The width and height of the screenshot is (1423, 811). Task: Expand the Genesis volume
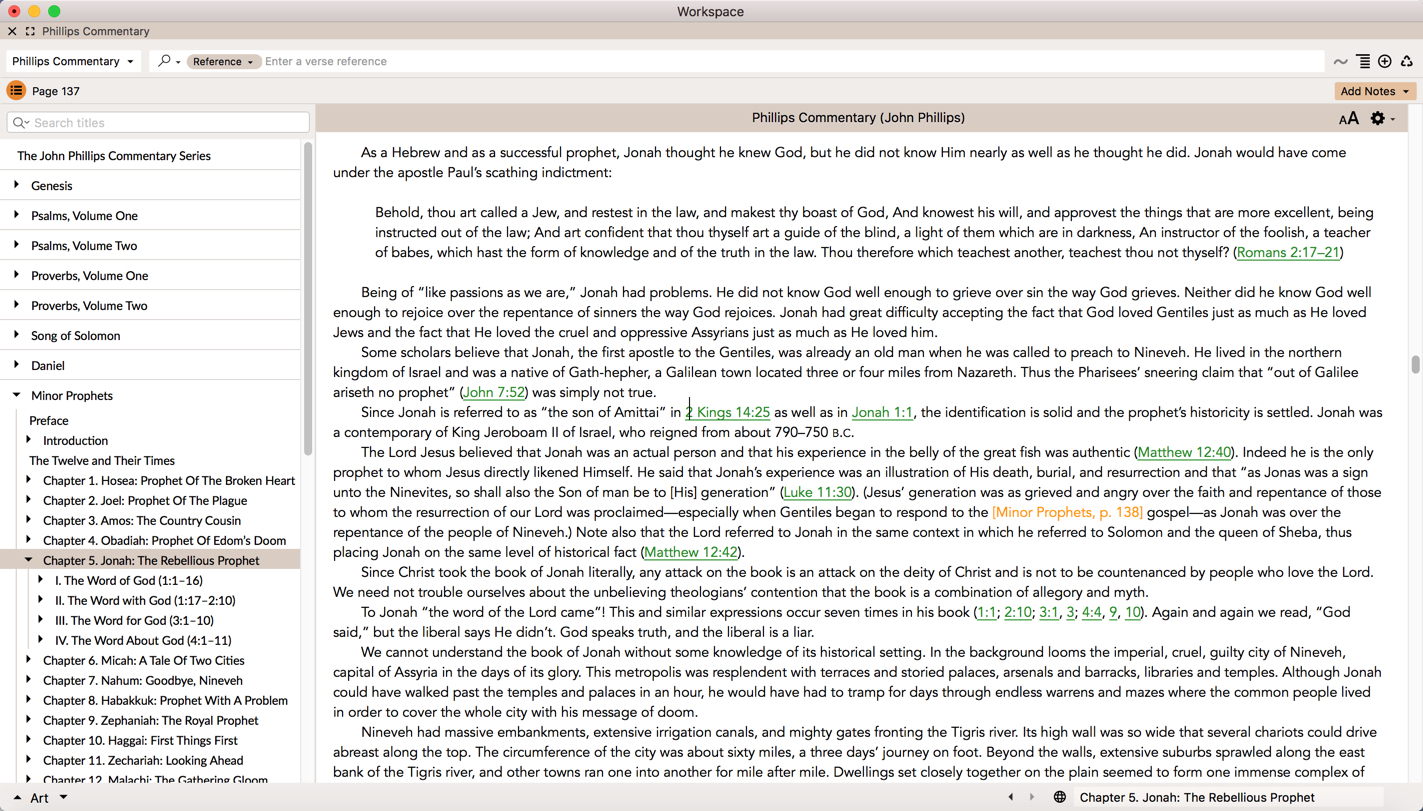coord(17,185)
